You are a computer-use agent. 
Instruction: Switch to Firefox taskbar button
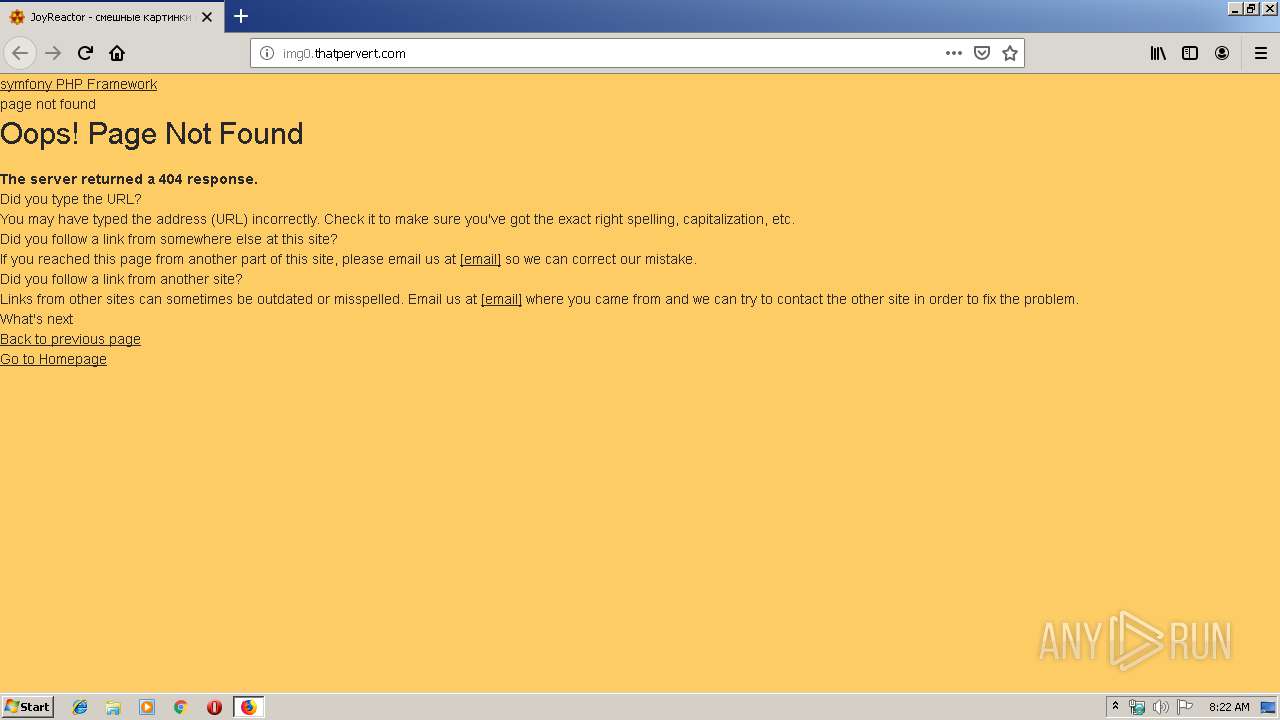(x=249, y=707)
